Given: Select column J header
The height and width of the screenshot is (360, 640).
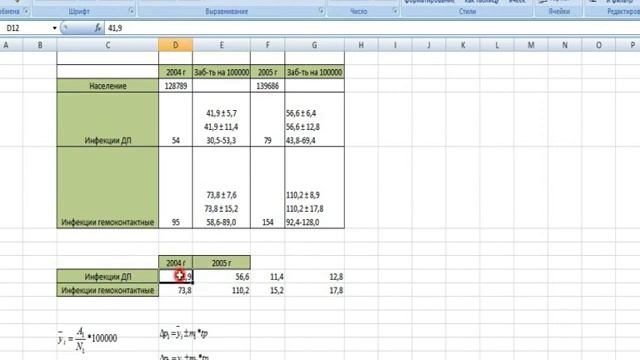Looking at the screenshot, I should click(429, 45).
